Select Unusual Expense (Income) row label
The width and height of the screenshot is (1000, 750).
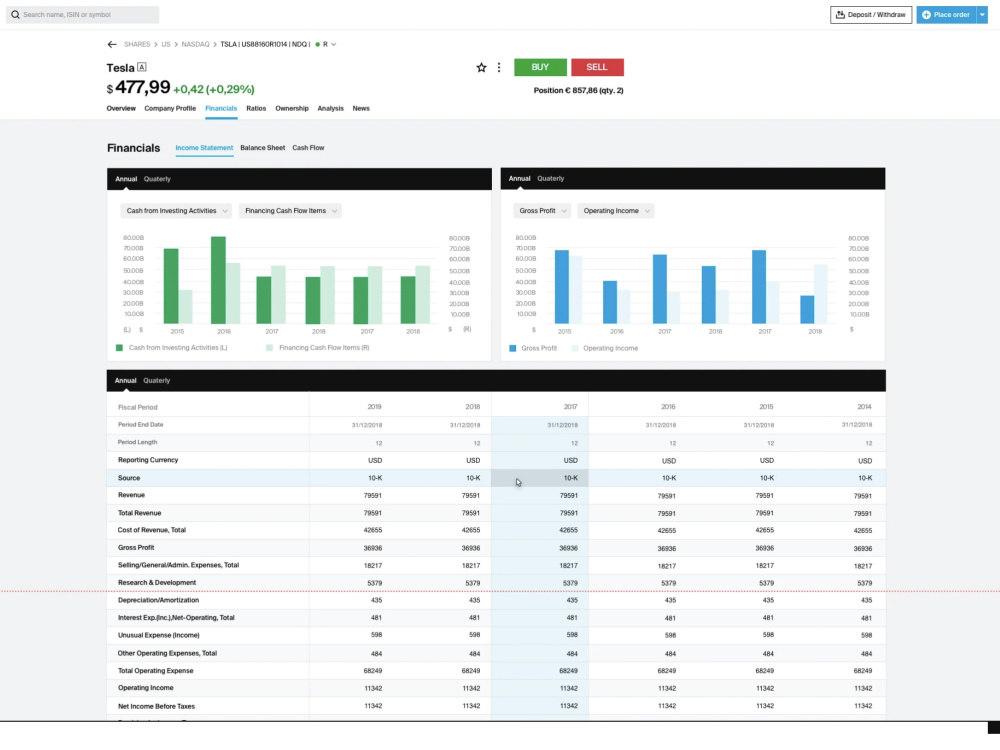(x=159, y=636)
